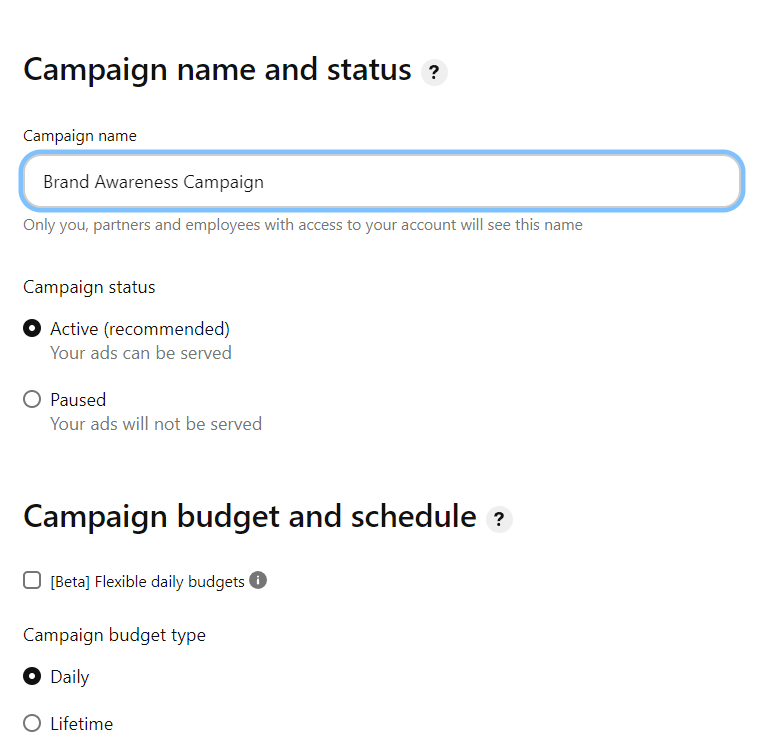Open help for Campaign name and status
The image size is (777, 755).
[x=434, y=73]
